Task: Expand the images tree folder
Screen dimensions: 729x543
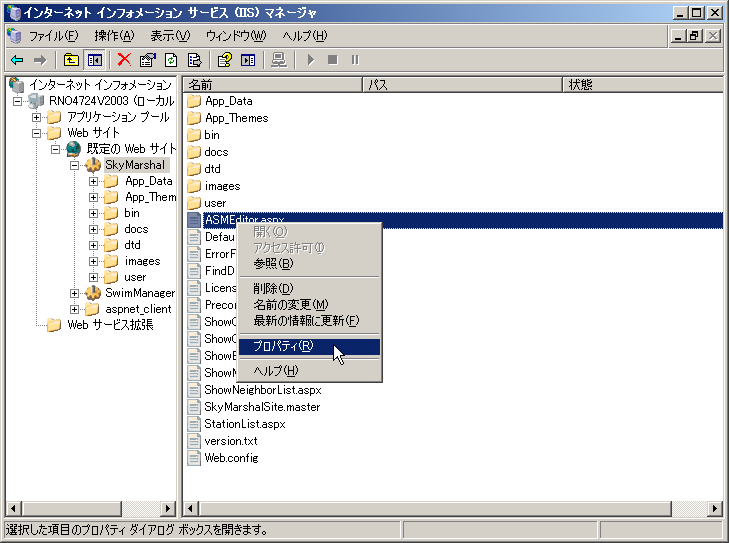Action: pos(93,261)
